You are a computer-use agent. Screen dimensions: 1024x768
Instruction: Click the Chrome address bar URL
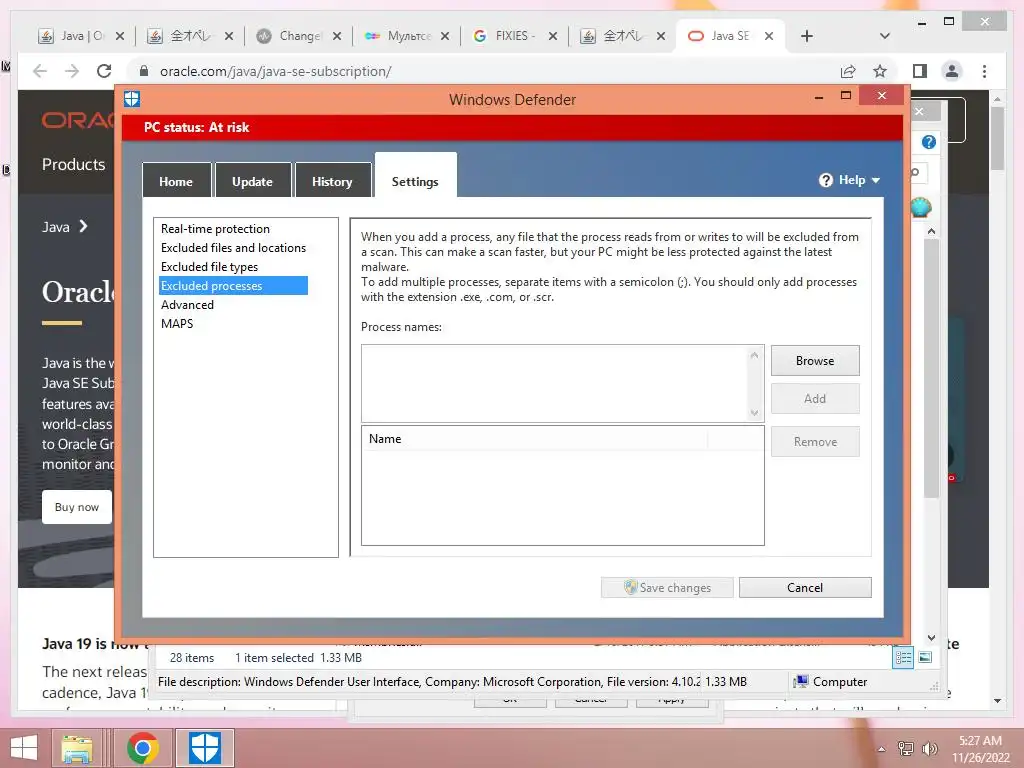point(276,71)
